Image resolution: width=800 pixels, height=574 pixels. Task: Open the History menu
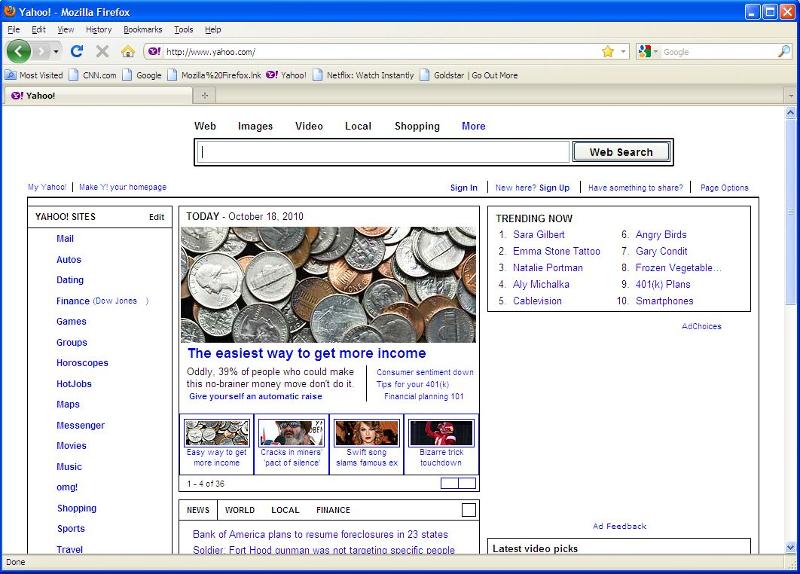tap(98, 30)
